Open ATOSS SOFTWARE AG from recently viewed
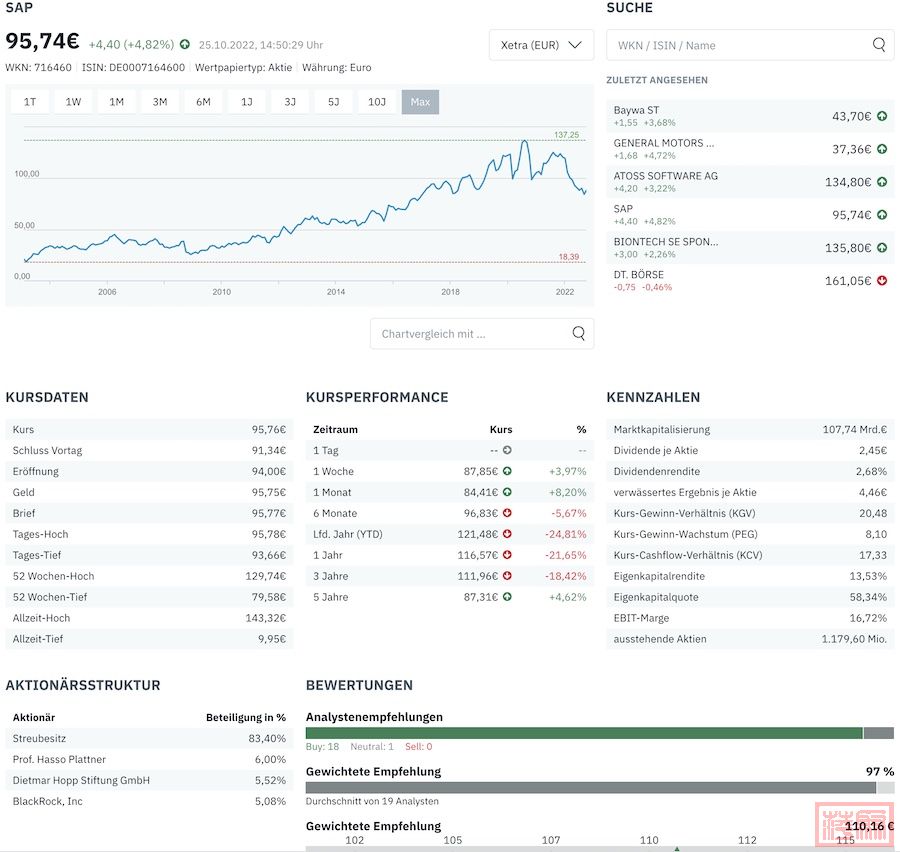900x852 pixels. click(x=750, y=182)
